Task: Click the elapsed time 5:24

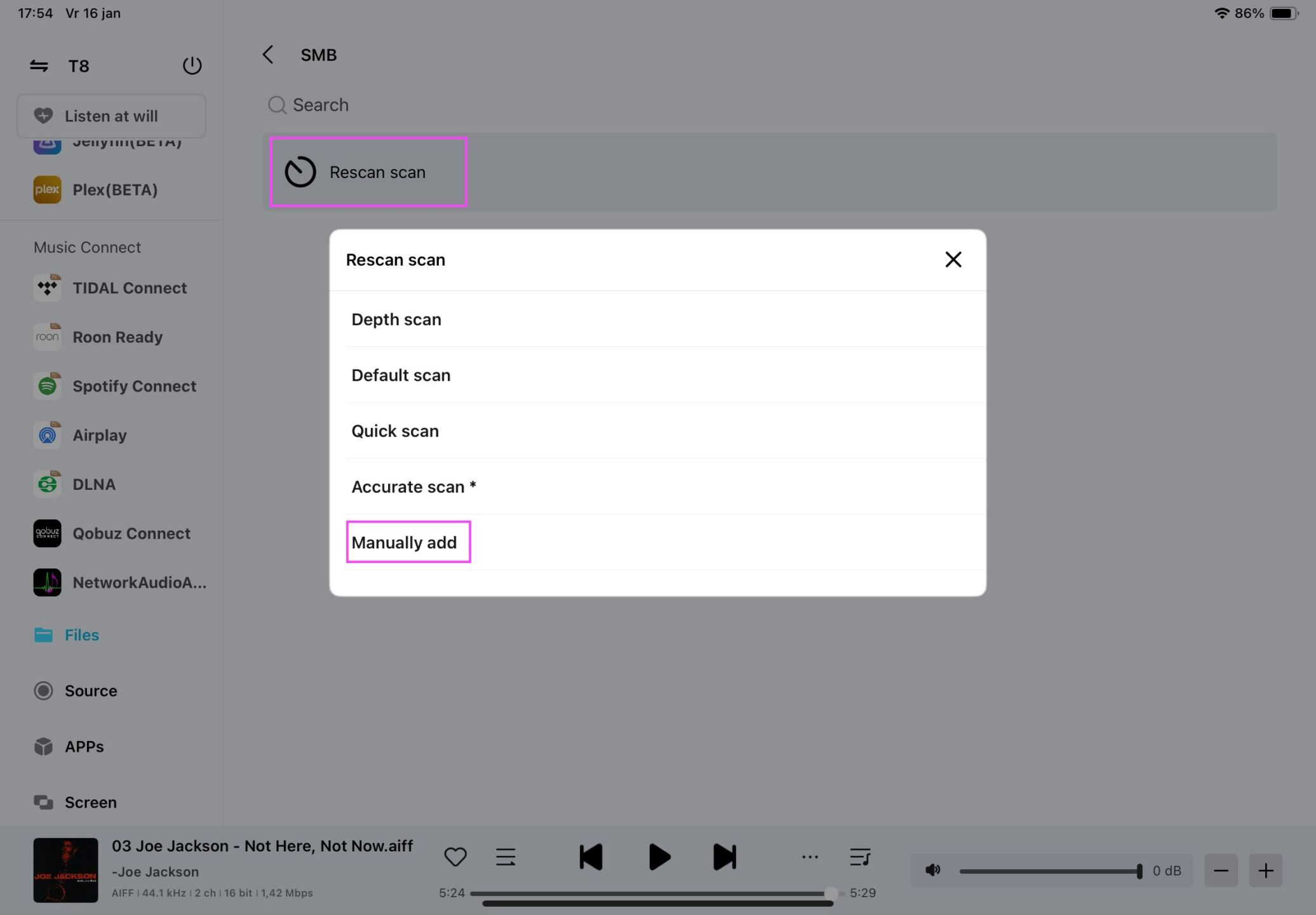Action: point(452,893)
